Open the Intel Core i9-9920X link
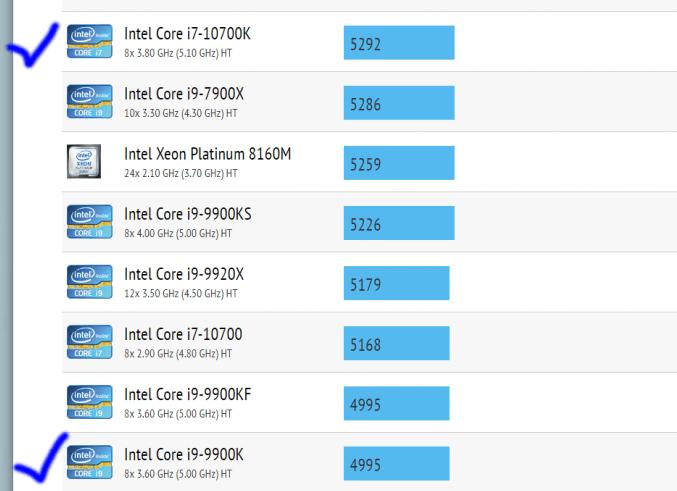 point(184,274)
